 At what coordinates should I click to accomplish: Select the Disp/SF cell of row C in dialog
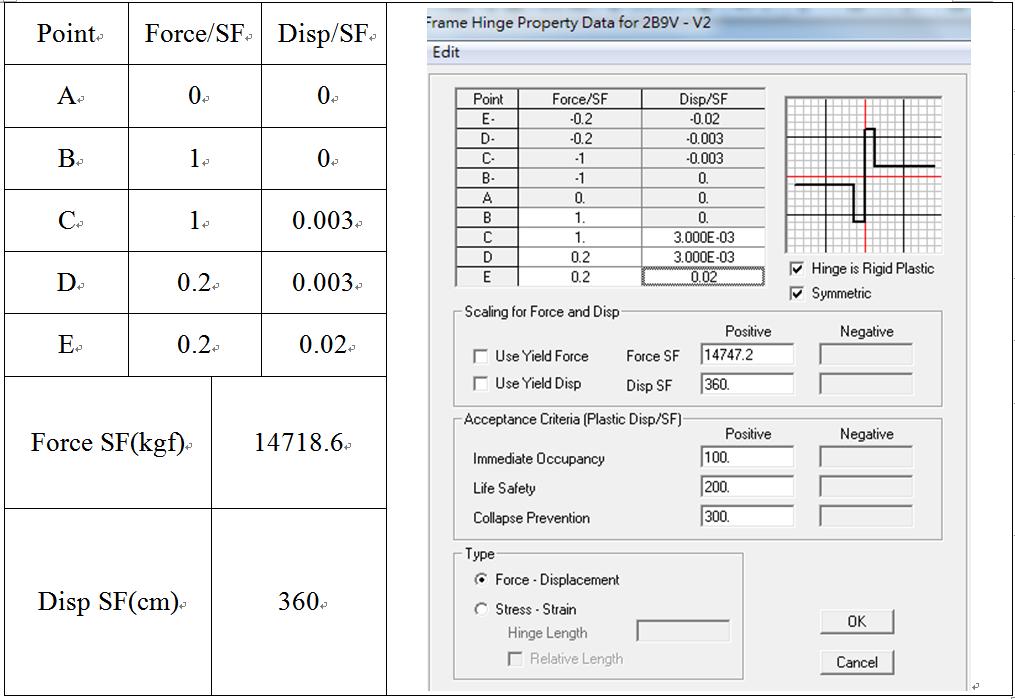click(703, 238)
